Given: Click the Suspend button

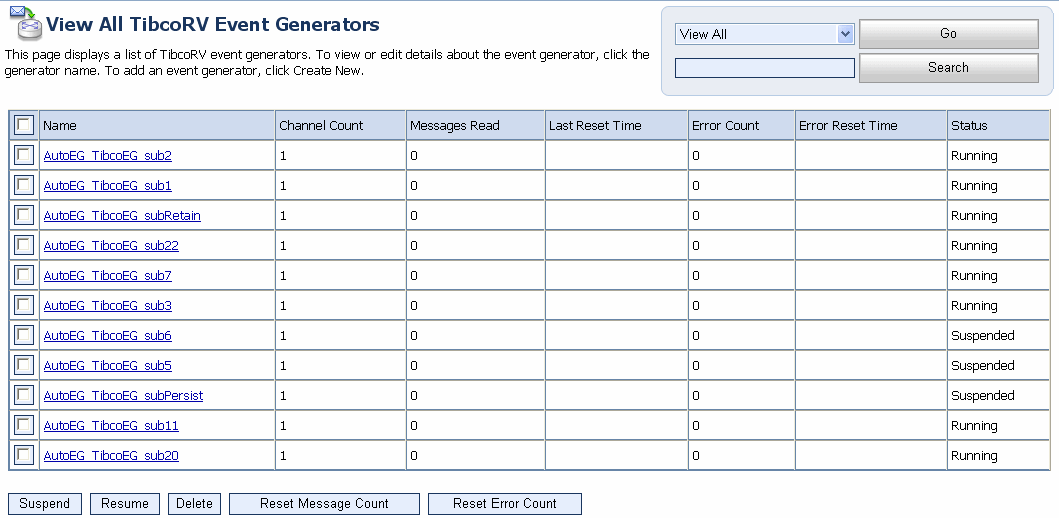Looking at the screenshot, I should (x=45, y=504).
